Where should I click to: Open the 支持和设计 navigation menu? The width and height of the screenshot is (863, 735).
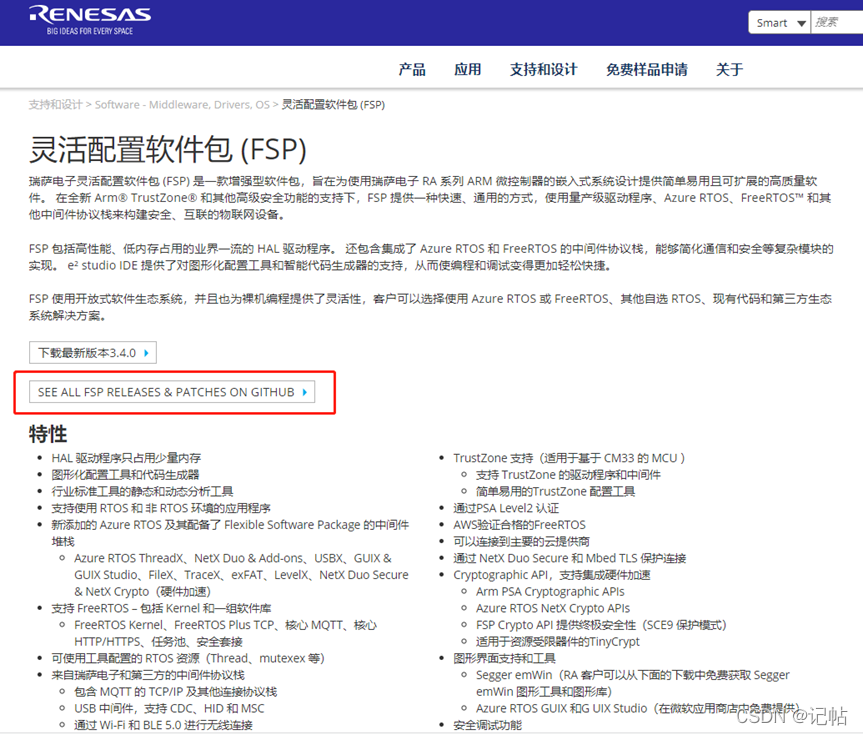pyautogui.click(x=543, y=69)
